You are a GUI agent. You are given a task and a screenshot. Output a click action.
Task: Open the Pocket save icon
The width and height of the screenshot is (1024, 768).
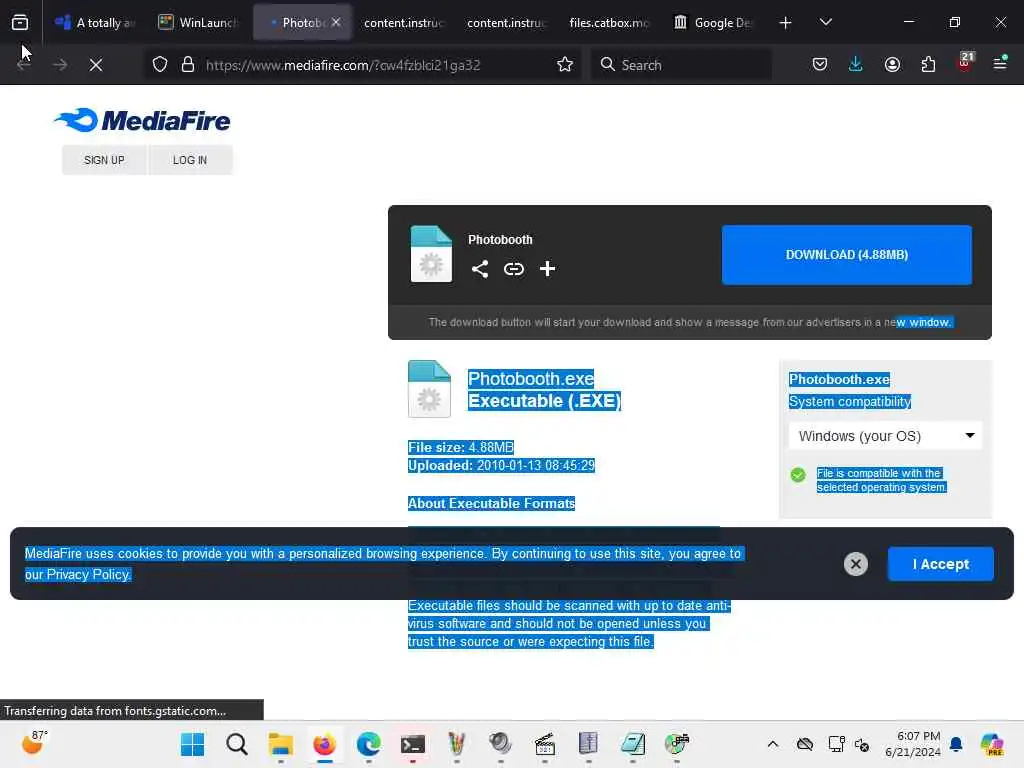tap(820, 65)
